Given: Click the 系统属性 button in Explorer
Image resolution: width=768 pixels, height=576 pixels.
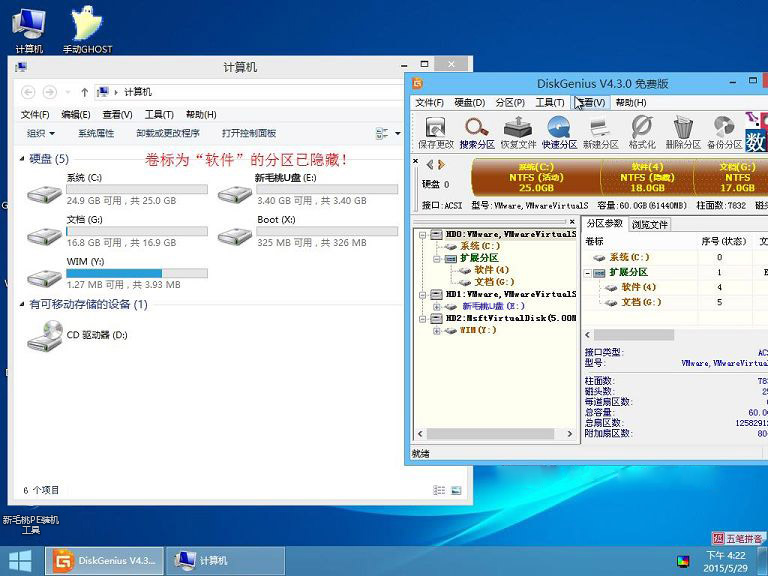Looking at the screenshot, I should click(96, 133).
